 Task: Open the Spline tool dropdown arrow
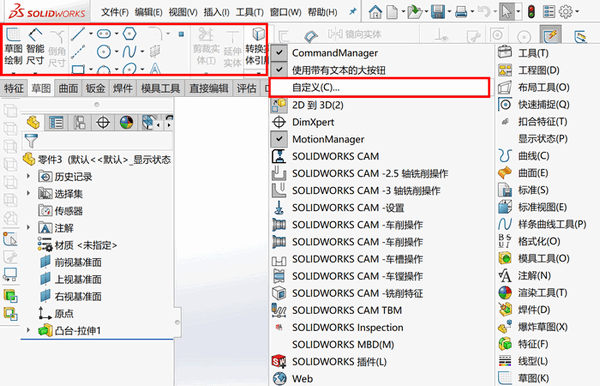(142, 51)
